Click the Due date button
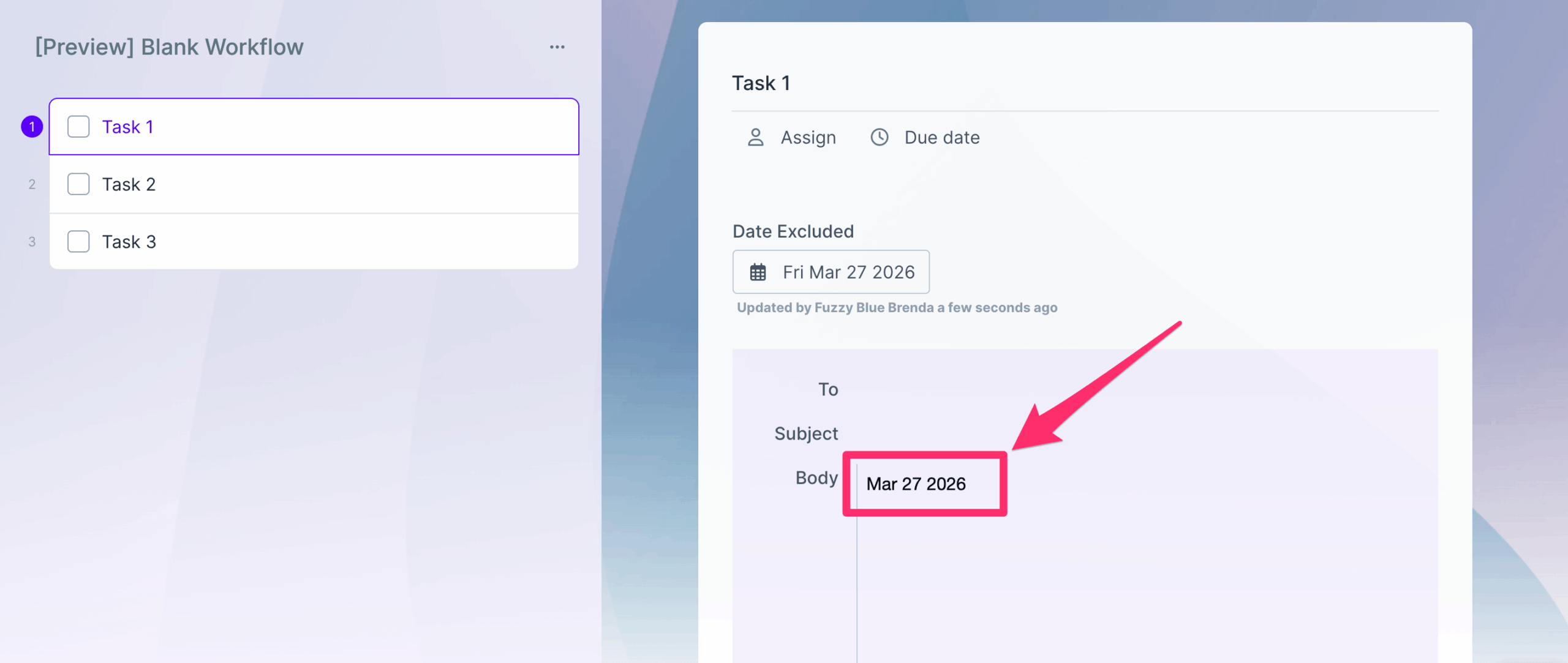This screenshot has width=1568, height=663. (941, 138)
